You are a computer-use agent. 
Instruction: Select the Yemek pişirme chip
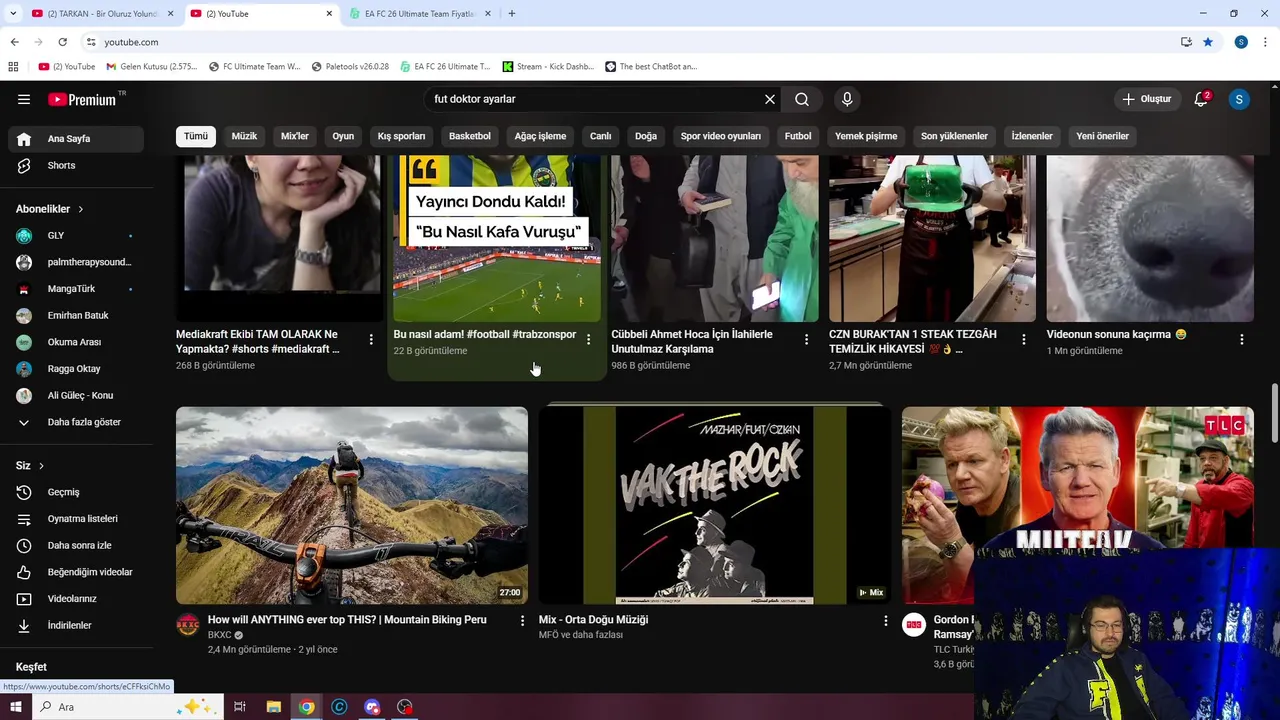[x=866, y=136]
